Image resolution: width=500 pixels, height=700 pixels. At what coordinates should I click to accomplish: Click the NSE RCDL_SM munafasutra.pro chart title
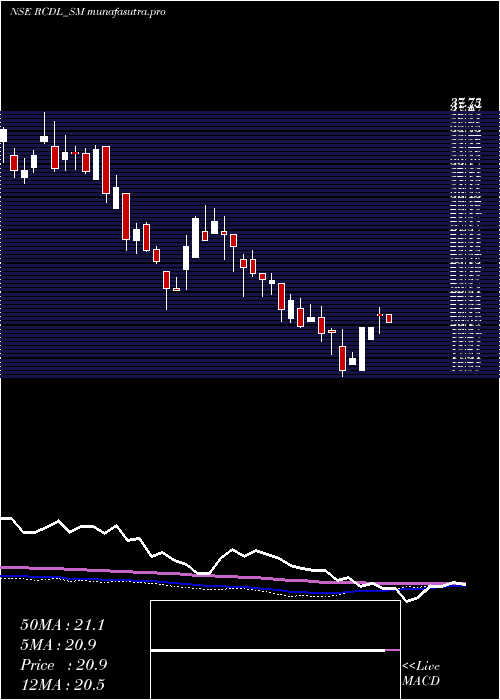click(x=88, y=12)
